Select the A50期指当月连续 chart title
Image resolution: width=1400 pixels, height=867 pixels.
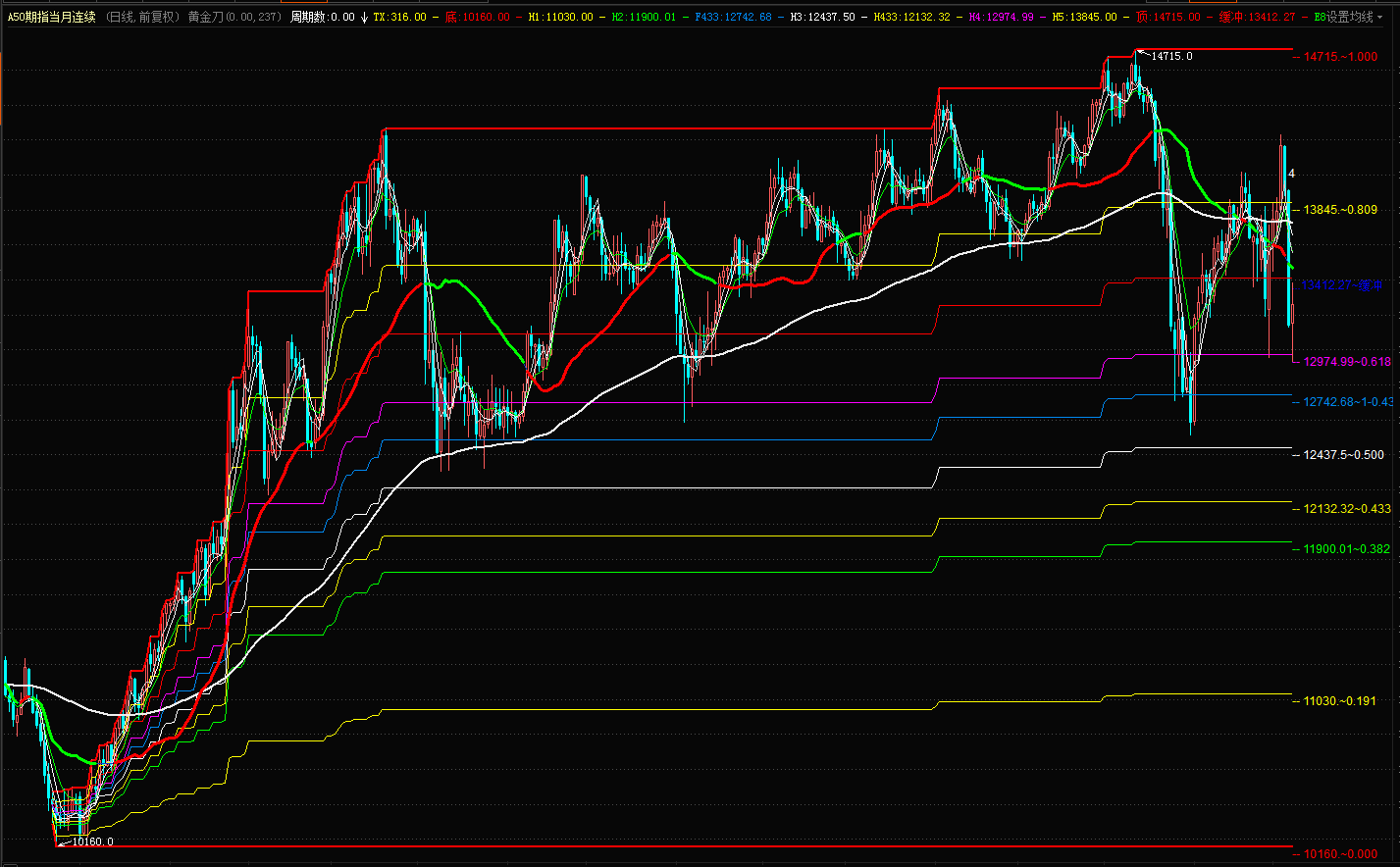(x=51, y=17)
